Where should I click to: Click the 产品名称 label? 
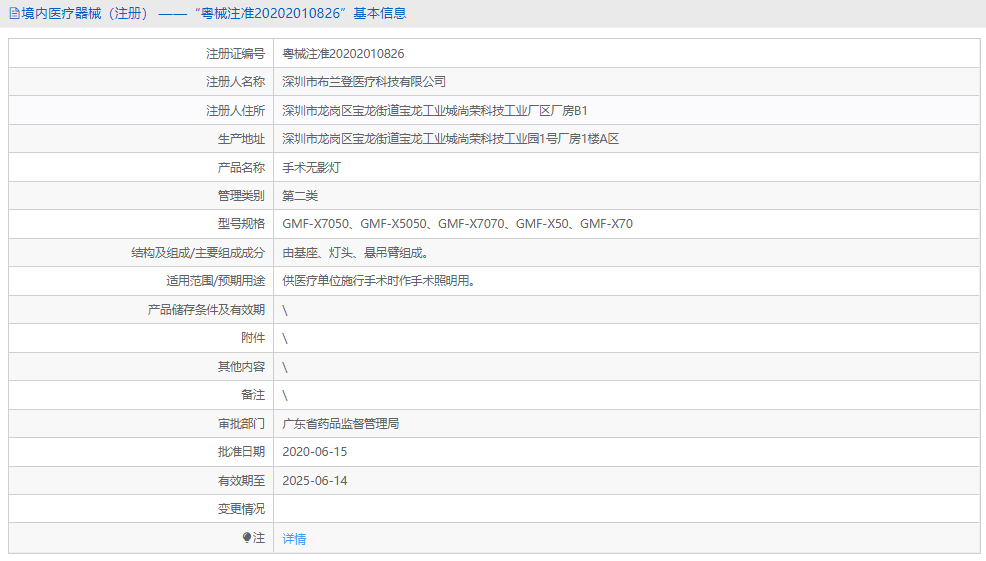tap(241, 168)
